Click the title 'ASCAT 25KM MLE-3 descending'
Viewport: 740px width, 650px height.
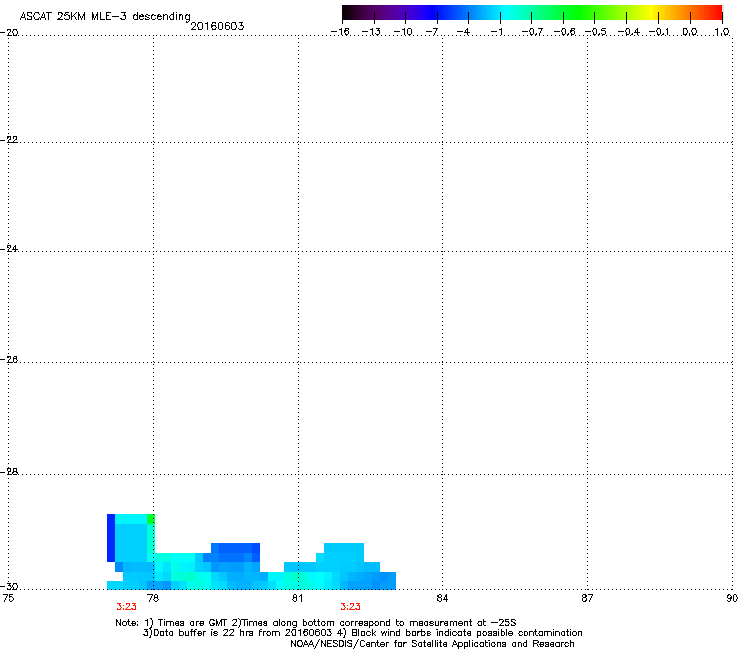pos(105,17)
